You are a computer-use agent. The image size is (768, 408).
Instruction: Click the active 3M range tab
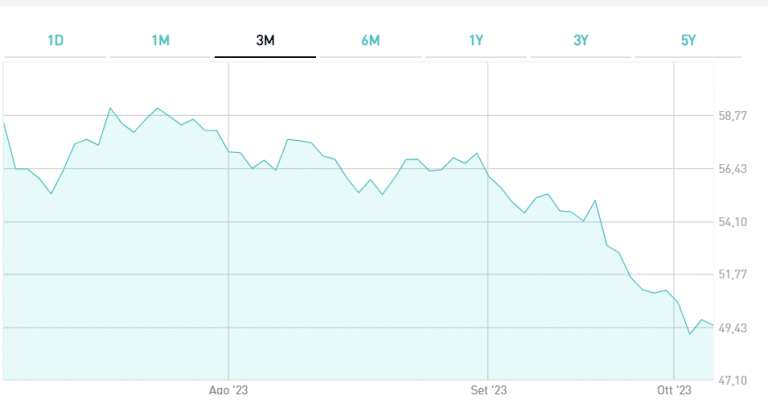point(265,41)
